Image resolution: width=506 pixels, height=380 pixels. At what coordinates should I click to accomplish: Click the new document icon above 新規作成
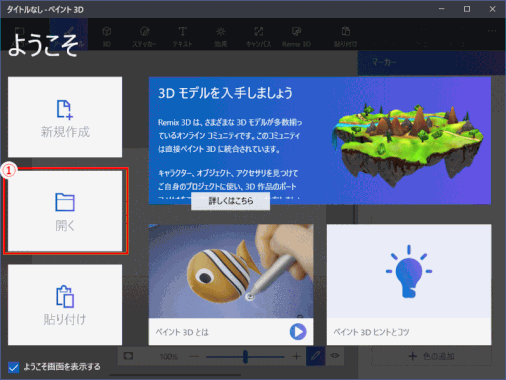coord(65,109)
